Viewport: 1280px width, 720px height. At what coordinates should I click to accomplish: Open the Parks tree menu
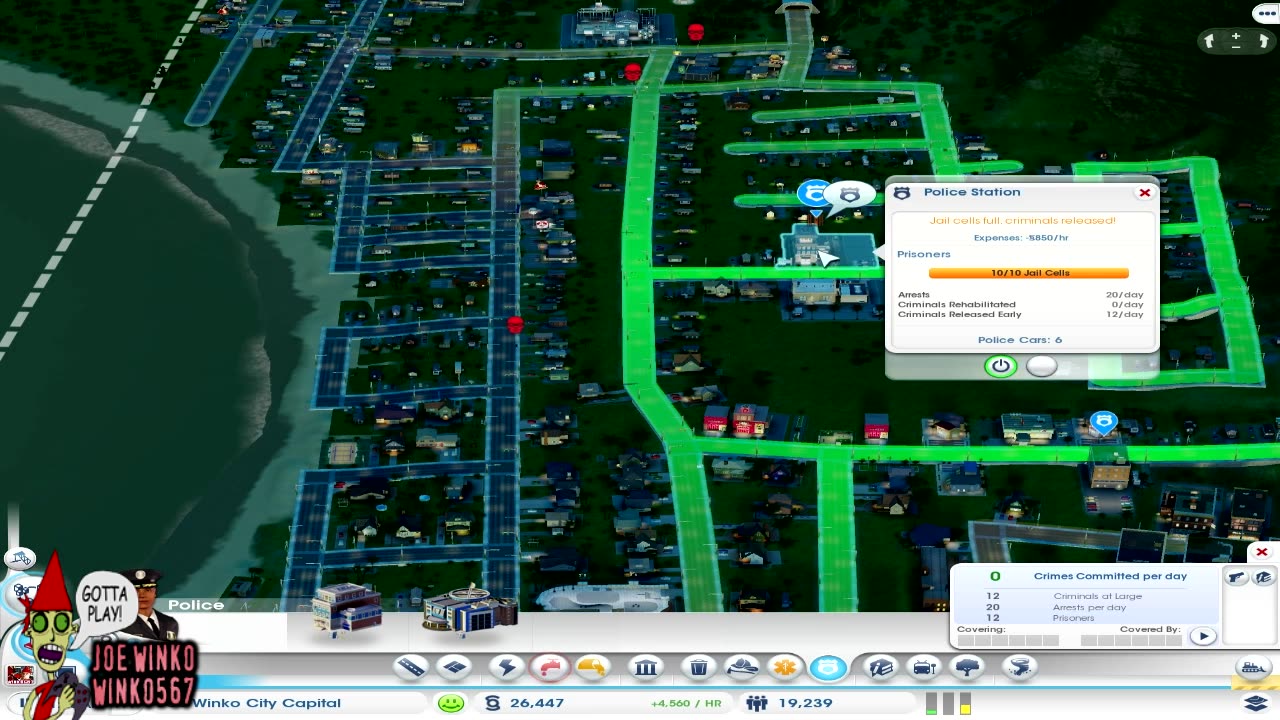967,667
